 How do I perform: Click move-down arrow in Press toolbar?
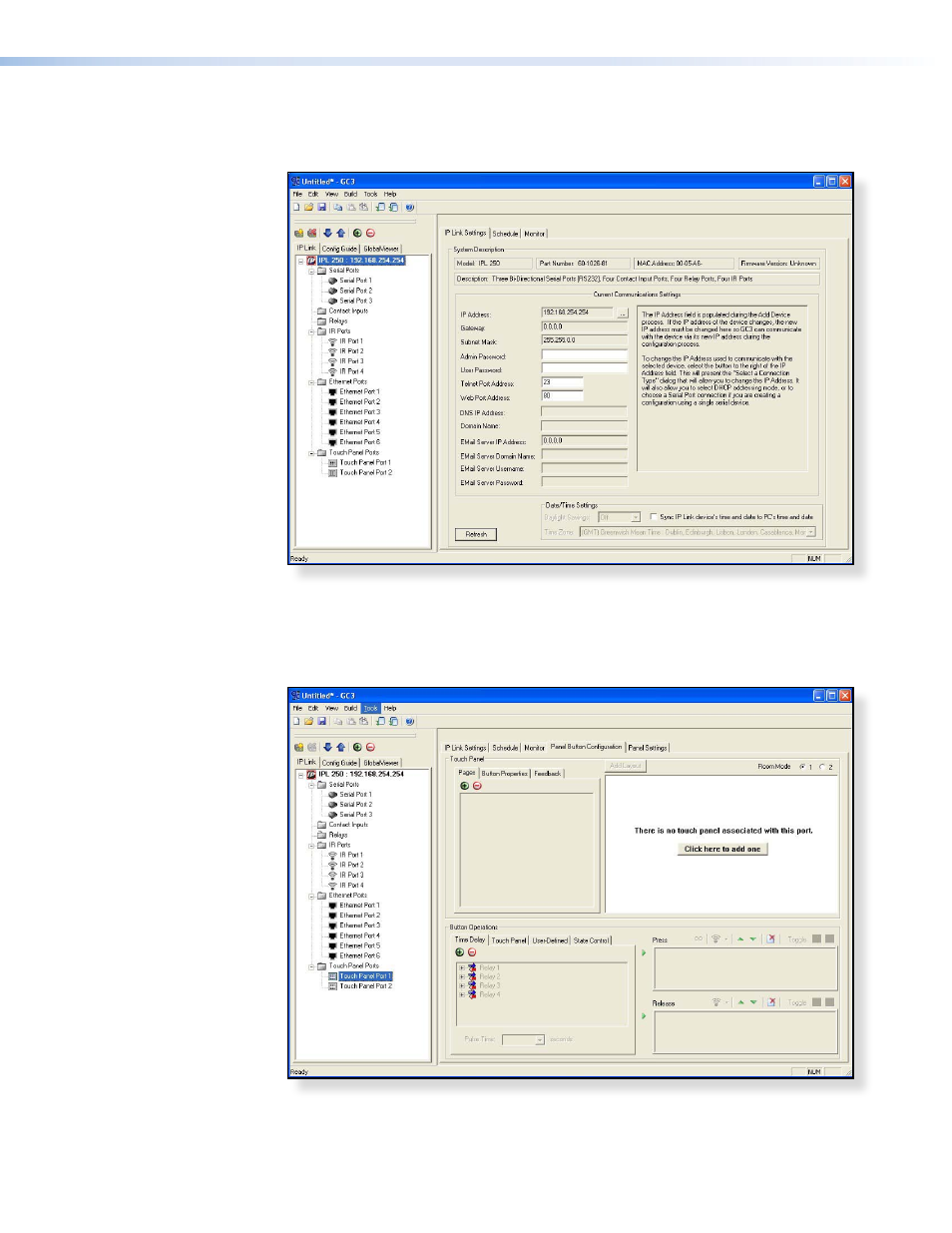coord(752,939)
